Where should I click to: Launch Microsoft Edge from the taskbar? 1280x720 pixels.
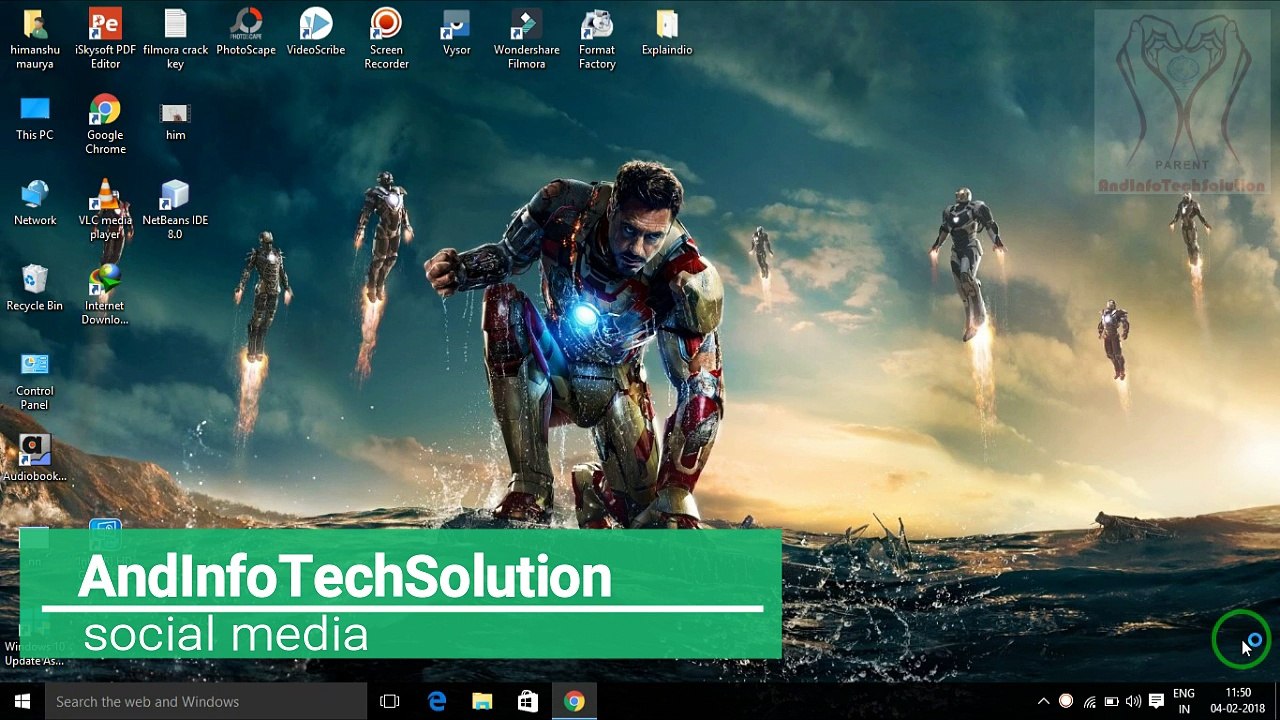(436, 701)
